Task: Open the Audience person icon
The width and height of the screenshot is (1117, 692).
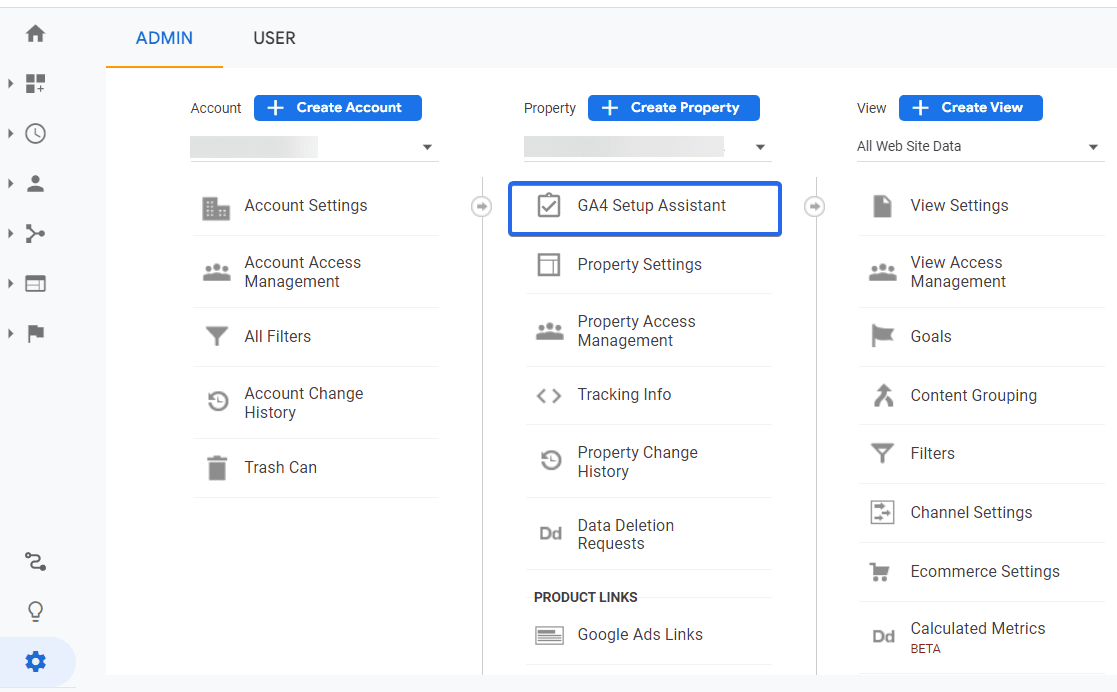Action: tap(35, 183)
